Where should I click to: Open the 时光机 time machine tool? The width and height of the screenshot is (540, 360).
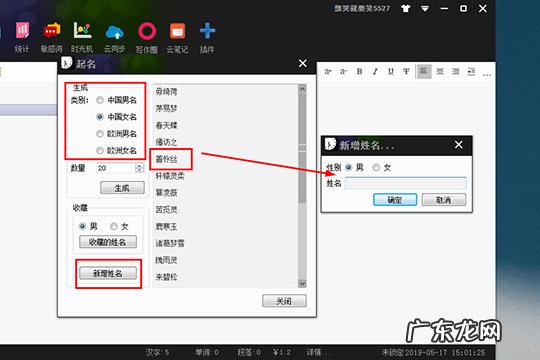pos(82,37)
